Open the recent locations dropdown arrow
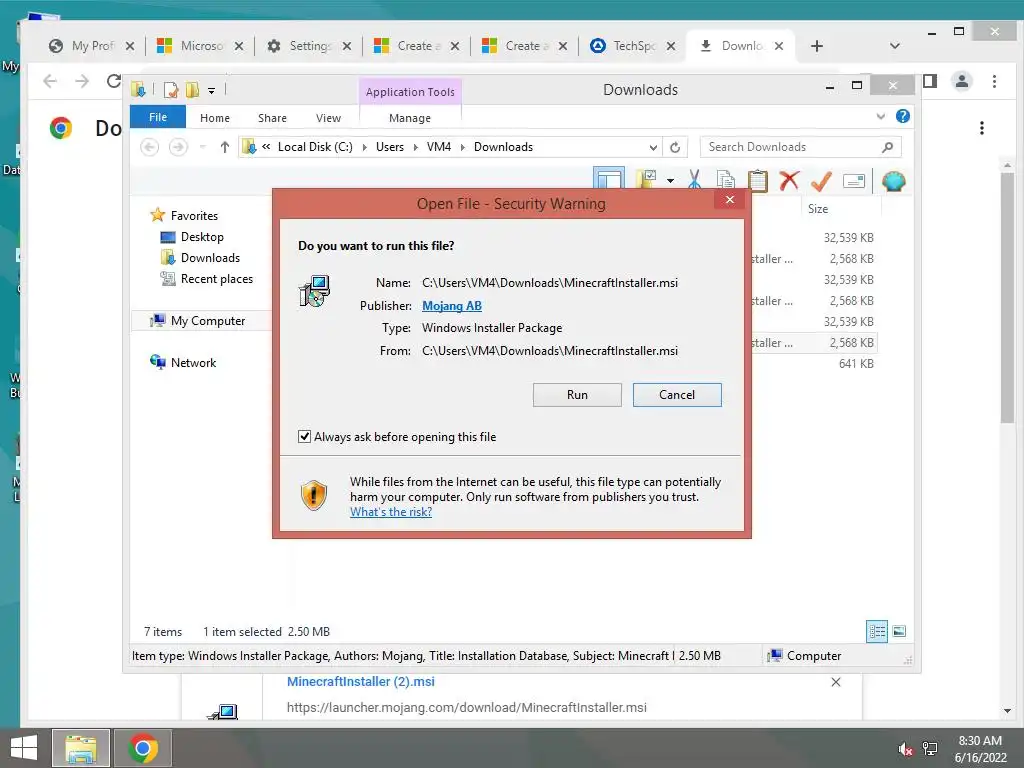Image resolution: width=1024 pixels, height=768 pixels. tap(202, 147)
